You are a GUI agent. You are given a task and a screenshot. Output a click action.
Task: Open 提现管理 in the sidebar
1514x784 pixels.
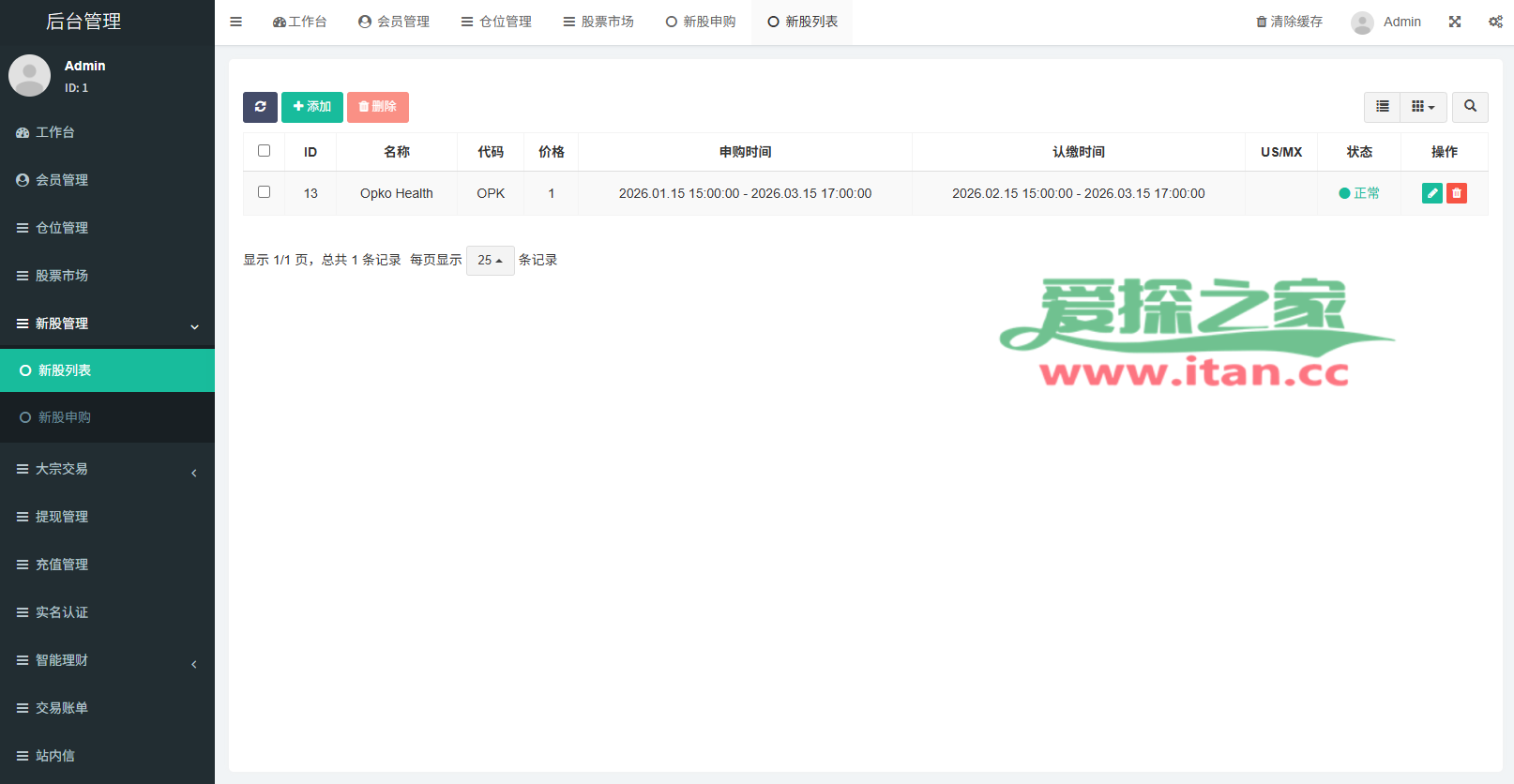coord(62,517)
